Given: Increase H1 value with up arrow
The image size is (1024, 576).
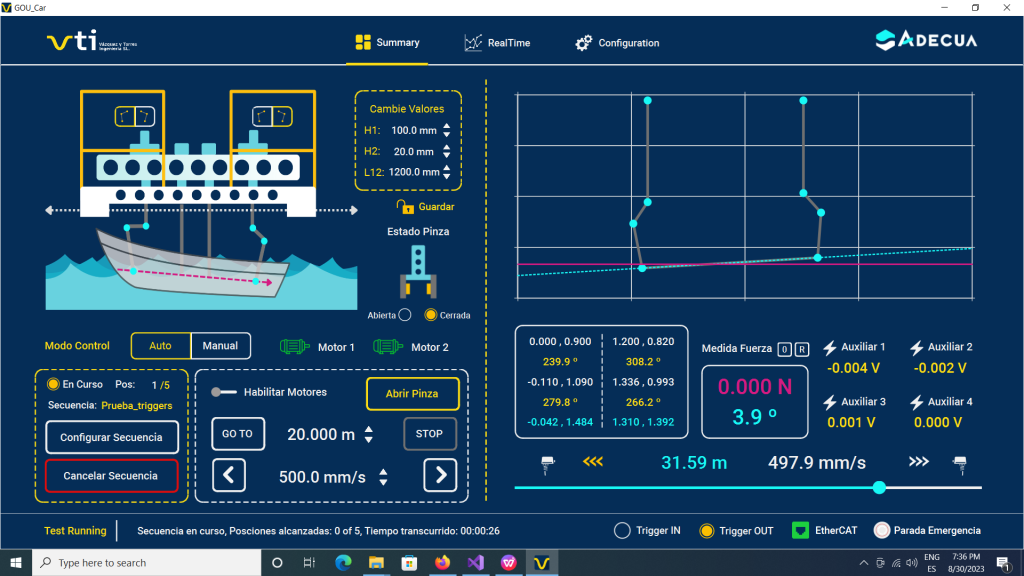Looking at the screenshot, I should tap(446, 126).
